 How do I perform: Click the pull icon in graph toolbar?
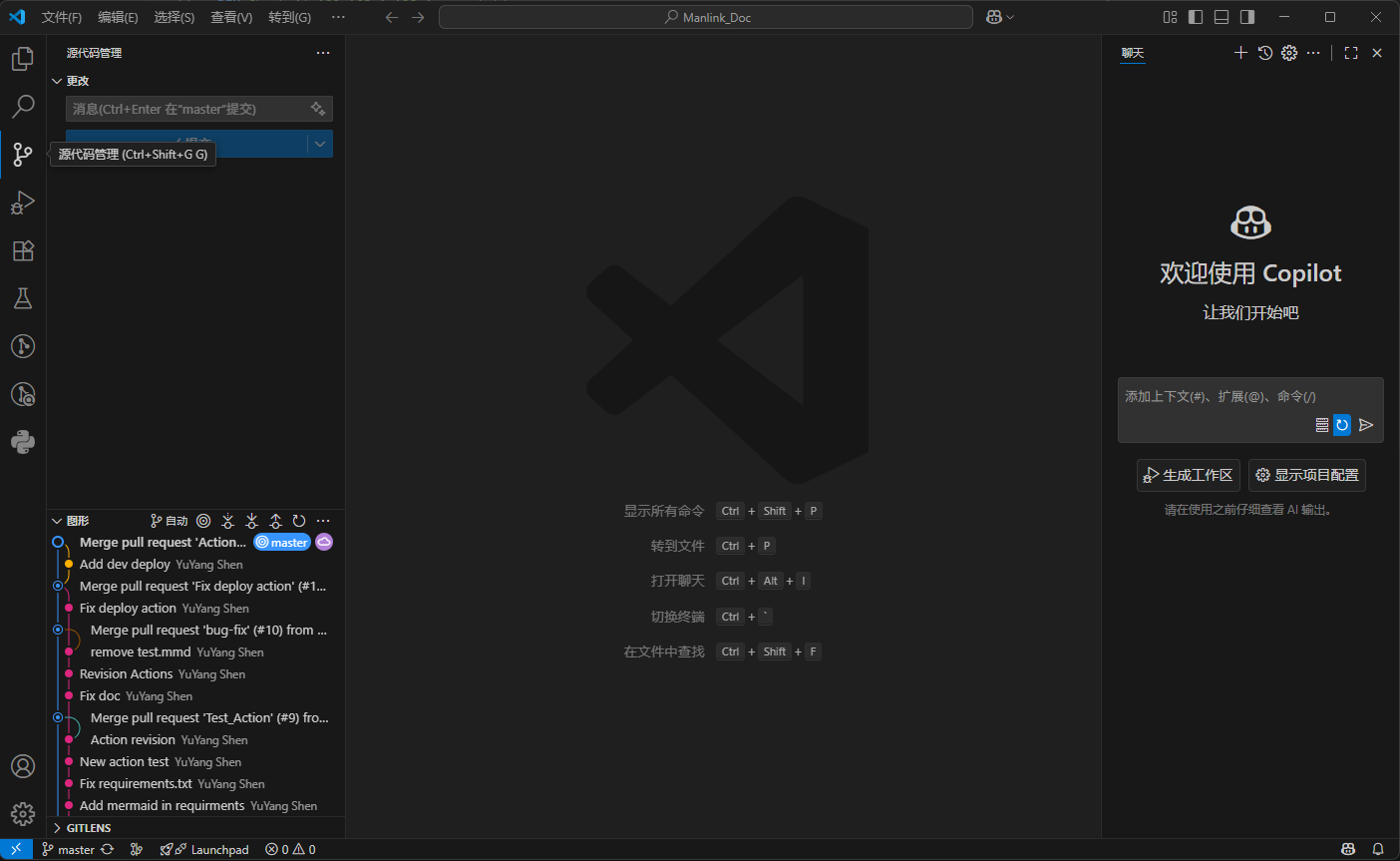pos(251,521)
